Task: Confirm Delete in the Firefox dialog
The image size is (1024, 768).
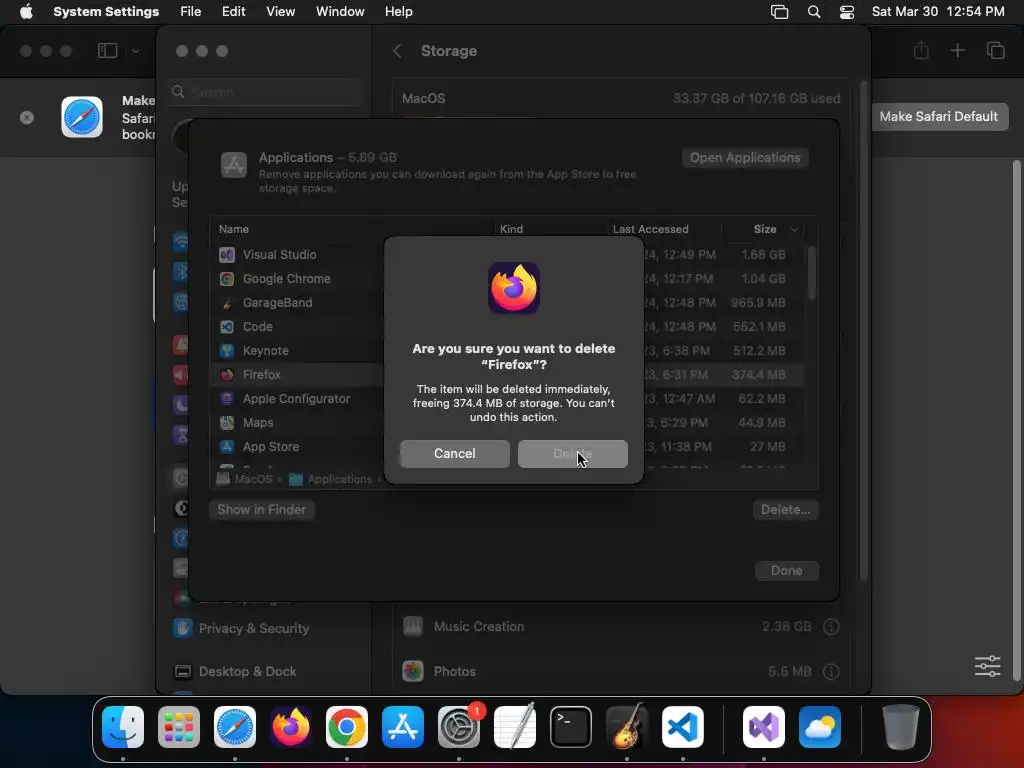Action: 573,453
